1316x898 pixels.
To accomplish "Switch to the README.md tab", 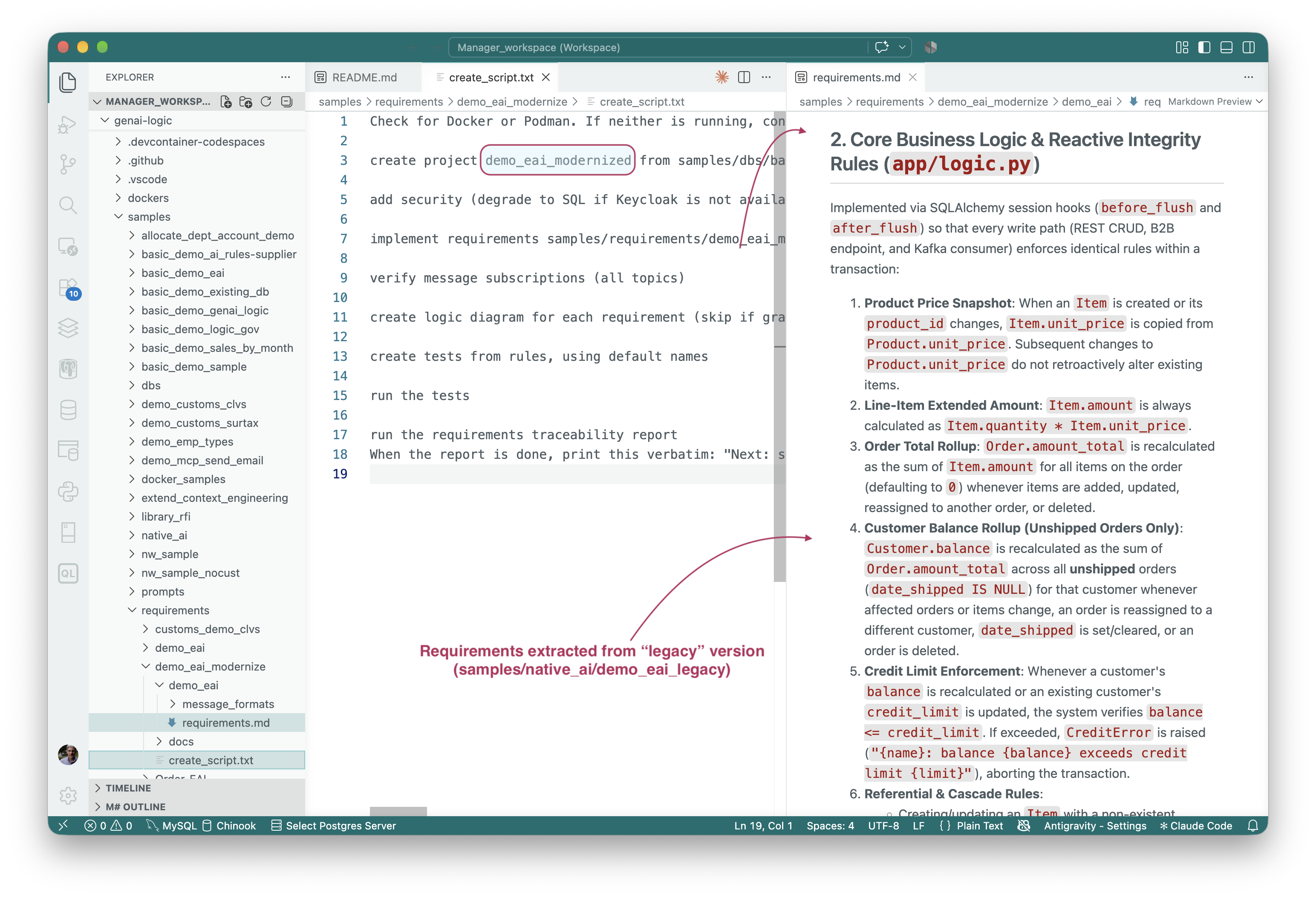I will click(x=364, y=77).
